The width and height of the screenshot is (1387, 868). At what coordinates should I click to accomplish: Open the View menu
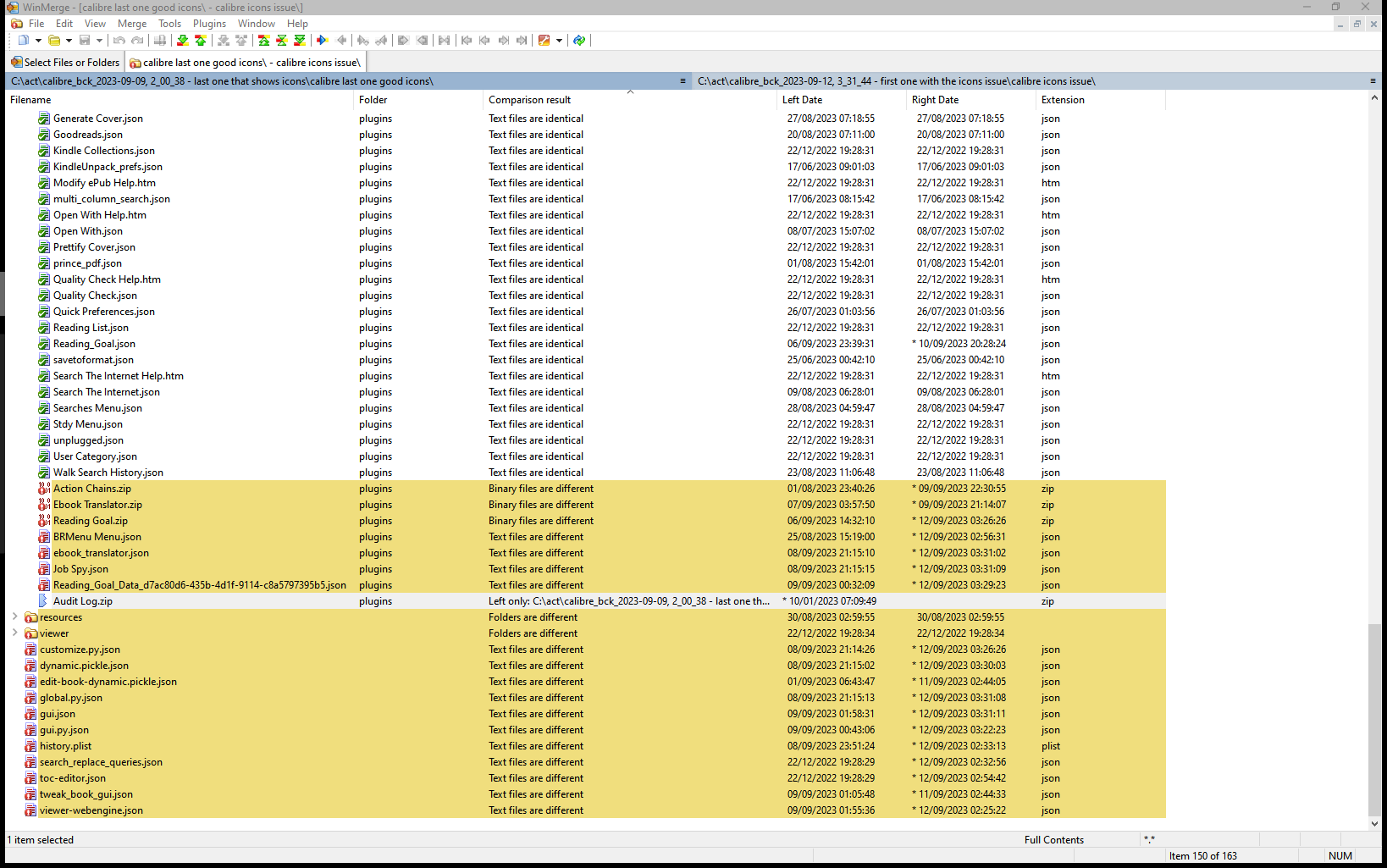click(96, 24)
